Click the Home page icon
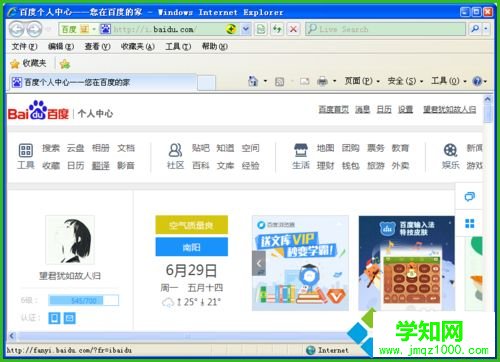This screenshot has width=500, height=362. coord(253,81)
